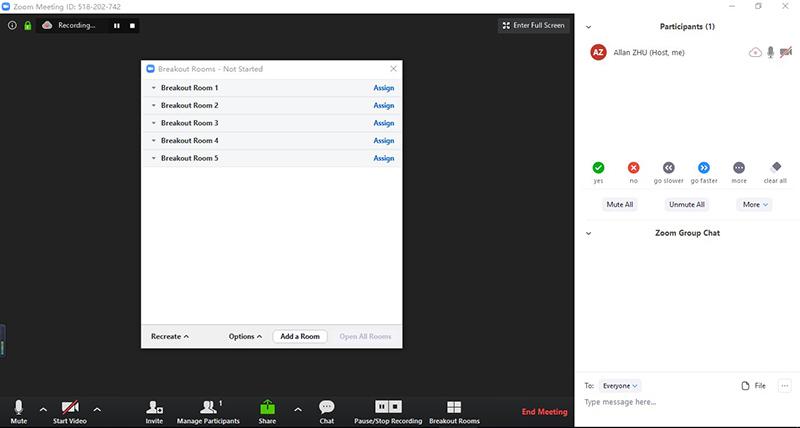Collapse the Breakout Room 3 arrow

154,123
